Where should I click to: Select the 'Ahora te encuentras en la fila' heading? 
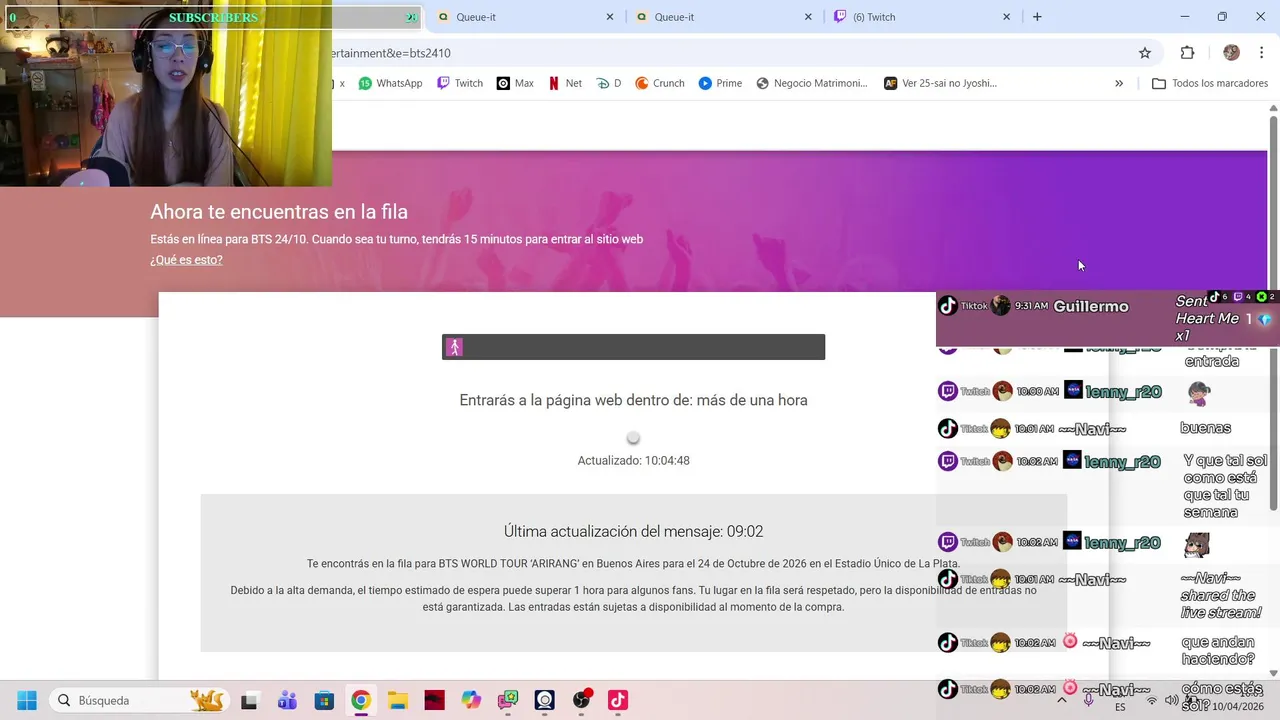[x=279, y=212]
